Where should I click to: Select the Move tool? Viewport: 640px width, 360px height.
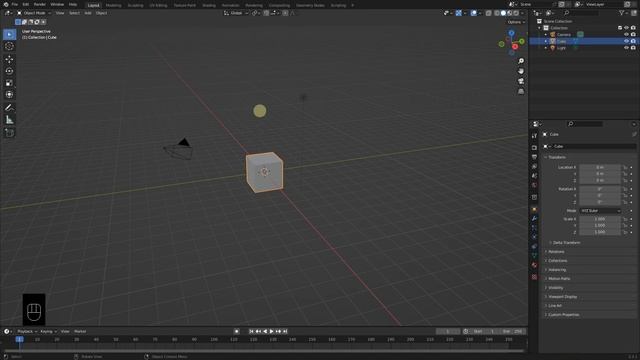pyautogui.click(x=9, y=59)
